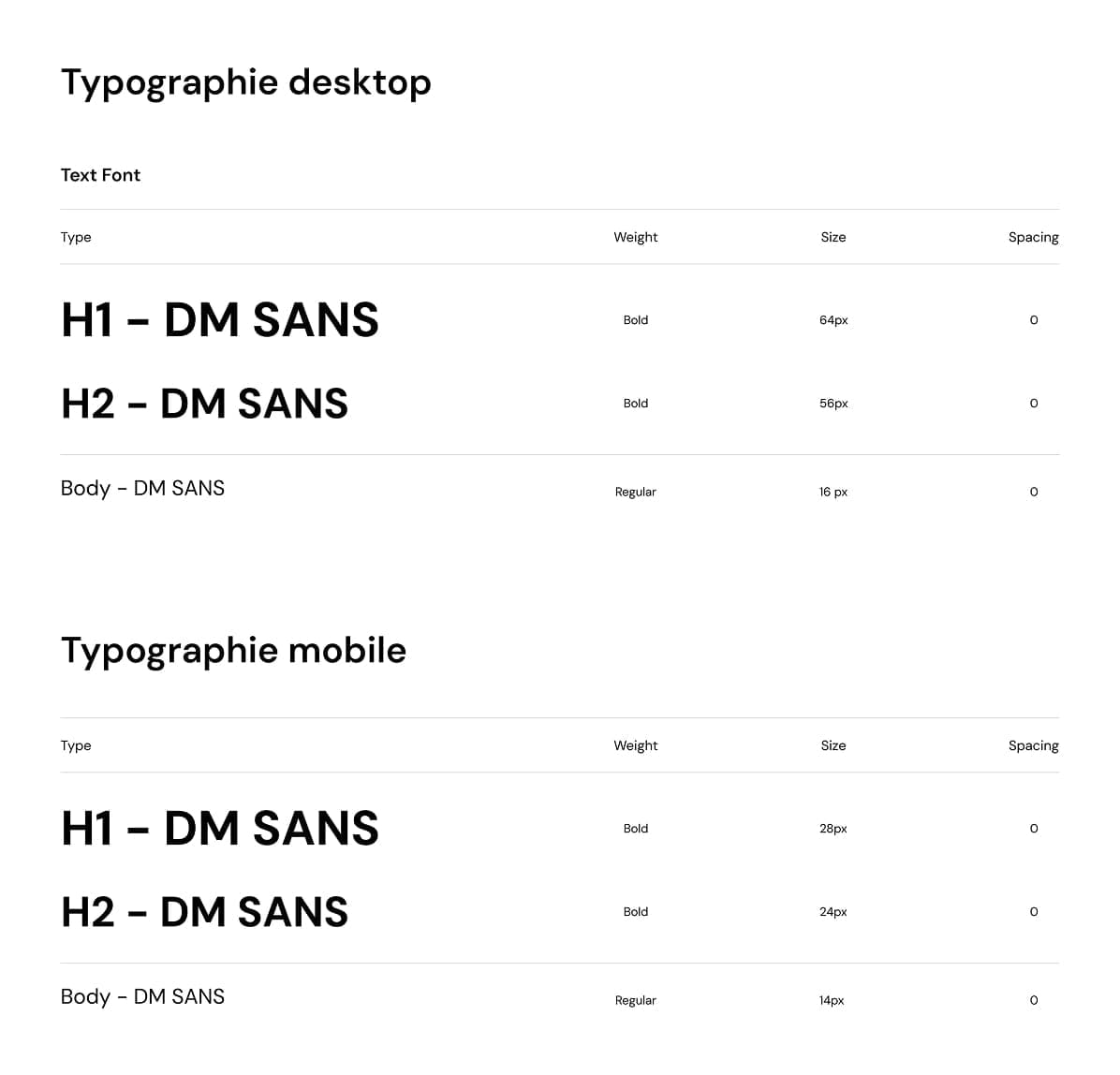Select the desktop "Body - DM SANS" sample
This screenshot has width=1120, height=1075.
coord(142,489)
